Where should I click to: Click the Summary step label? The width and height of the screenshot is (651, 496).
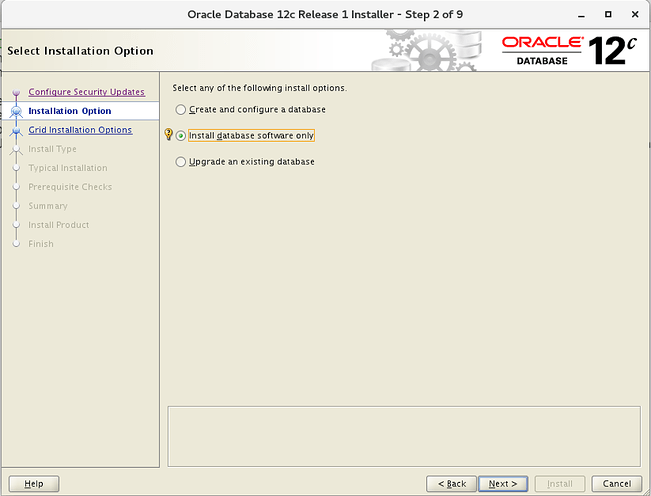click(48, 206)
